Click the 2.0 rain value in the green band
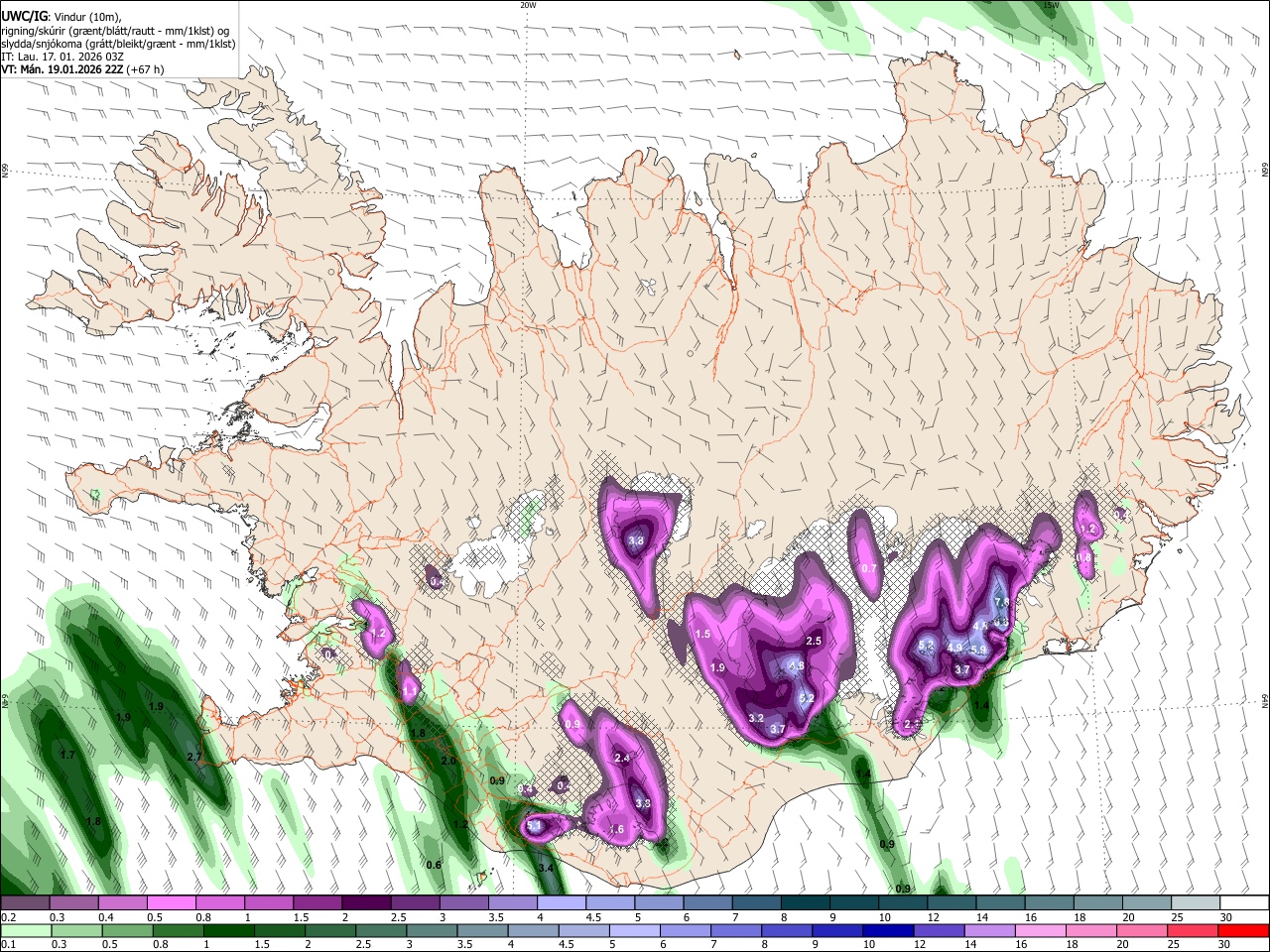Image resolution: width=1270 pixels, height=952 pixels. tap(448, 761)
